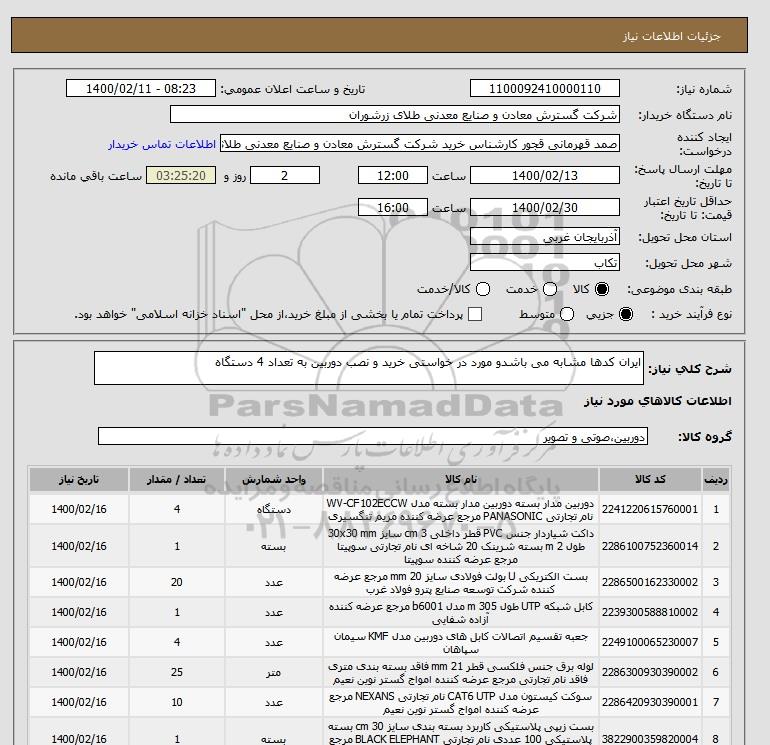Click product code 2249100065230007
The height and width of the screenshot is (745, 770).
650,642
